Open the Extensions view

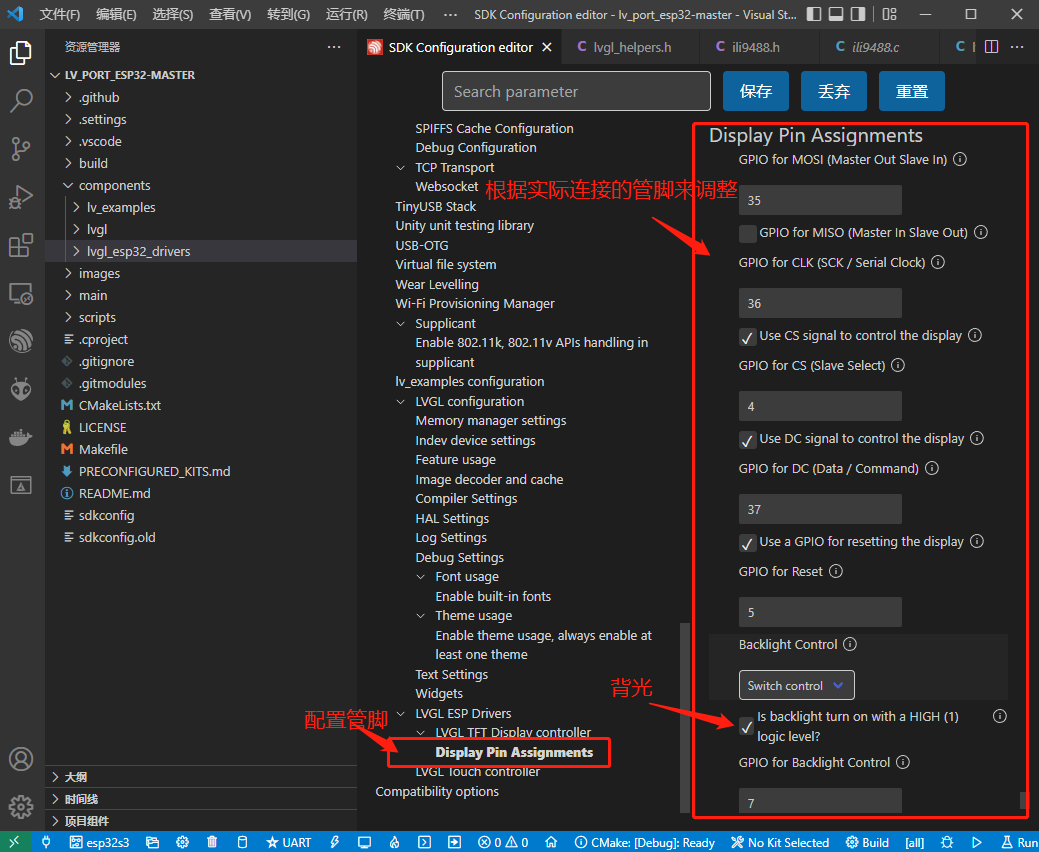point(21,244)
